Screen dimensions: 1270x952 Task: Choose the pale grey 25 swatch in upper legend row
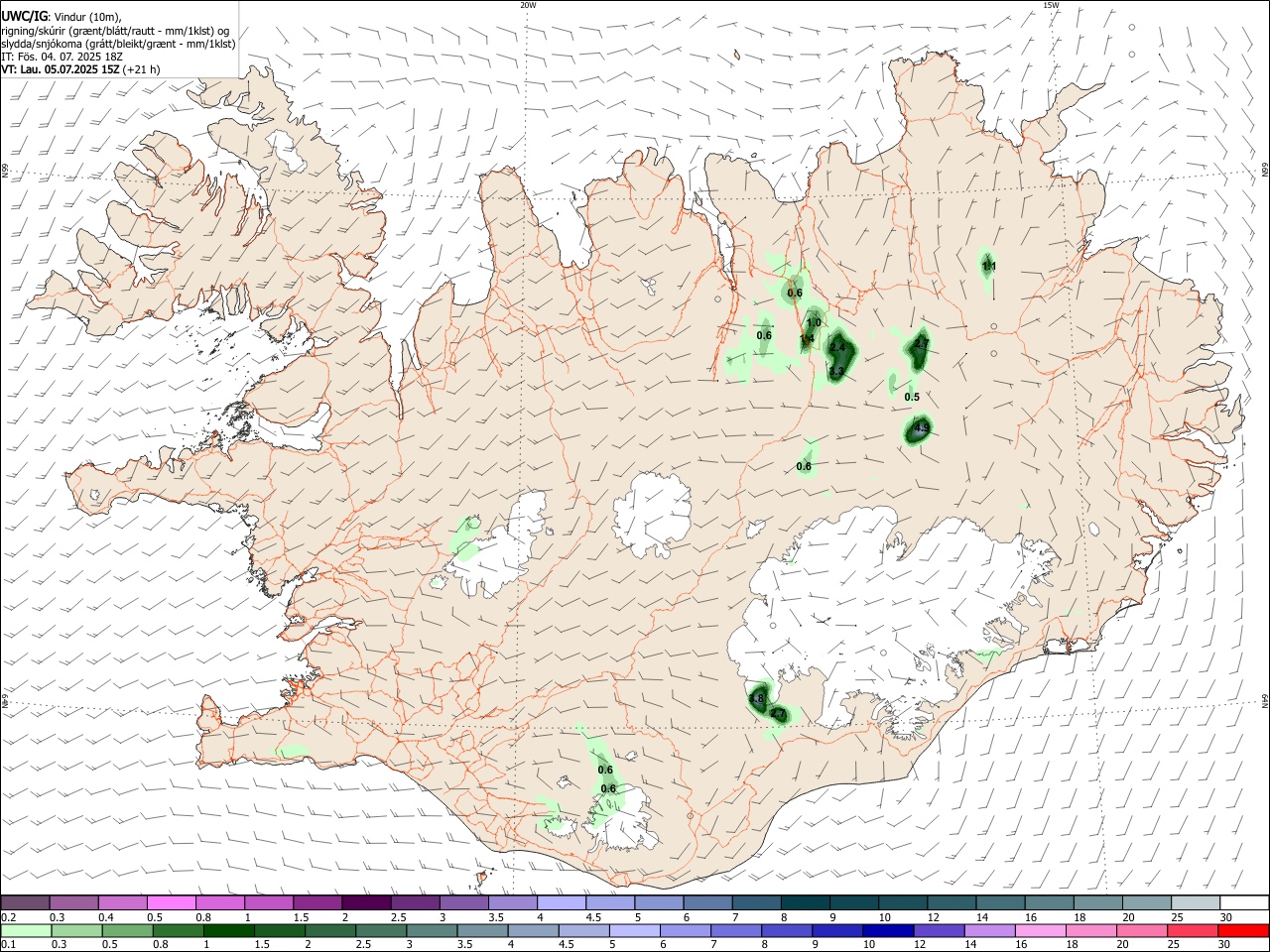click(1196, 902)
